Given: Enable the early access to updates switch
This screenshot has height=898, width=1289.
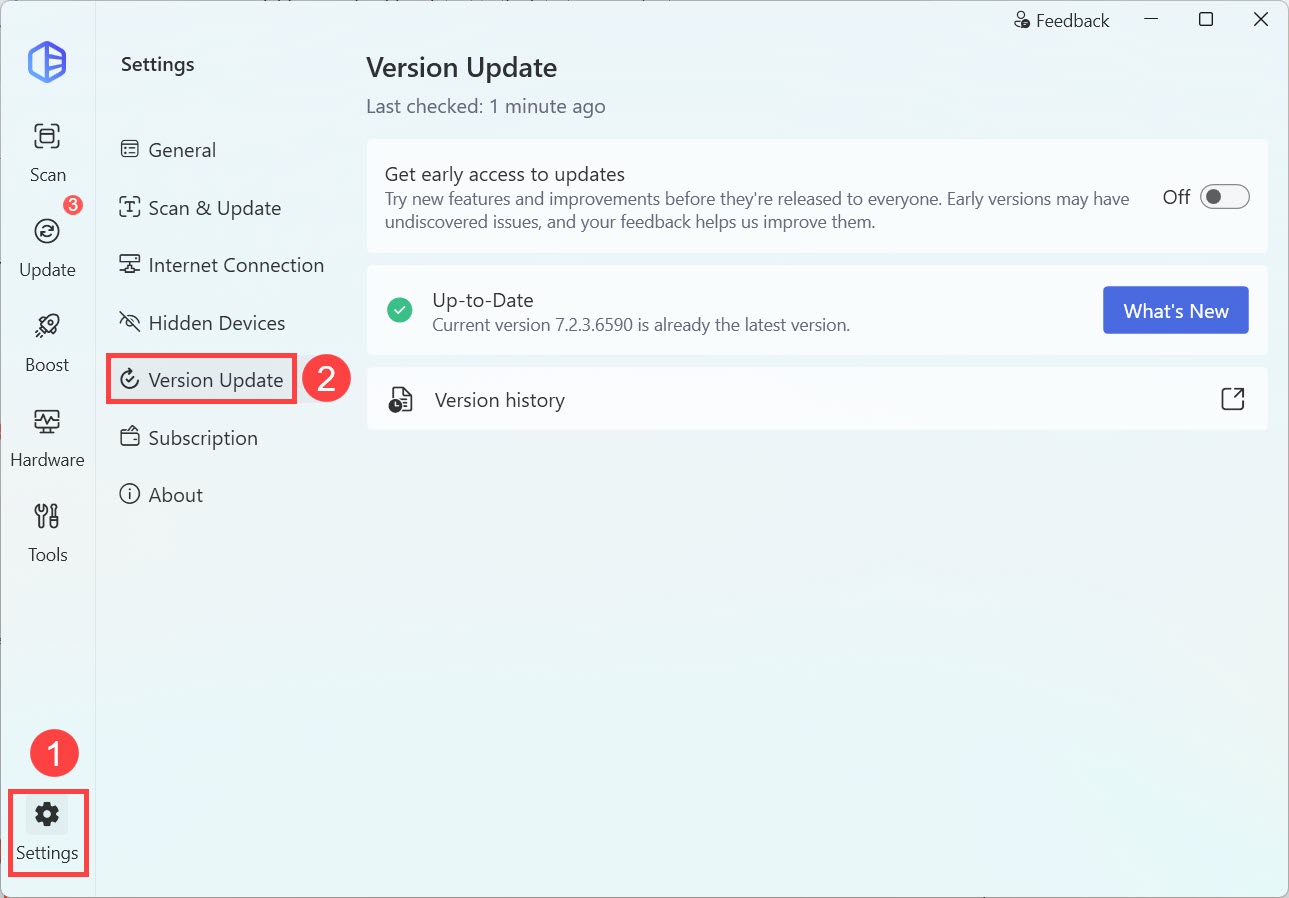Looking at the screenshot, I should pyautogui.click(x=1225, y=197).
